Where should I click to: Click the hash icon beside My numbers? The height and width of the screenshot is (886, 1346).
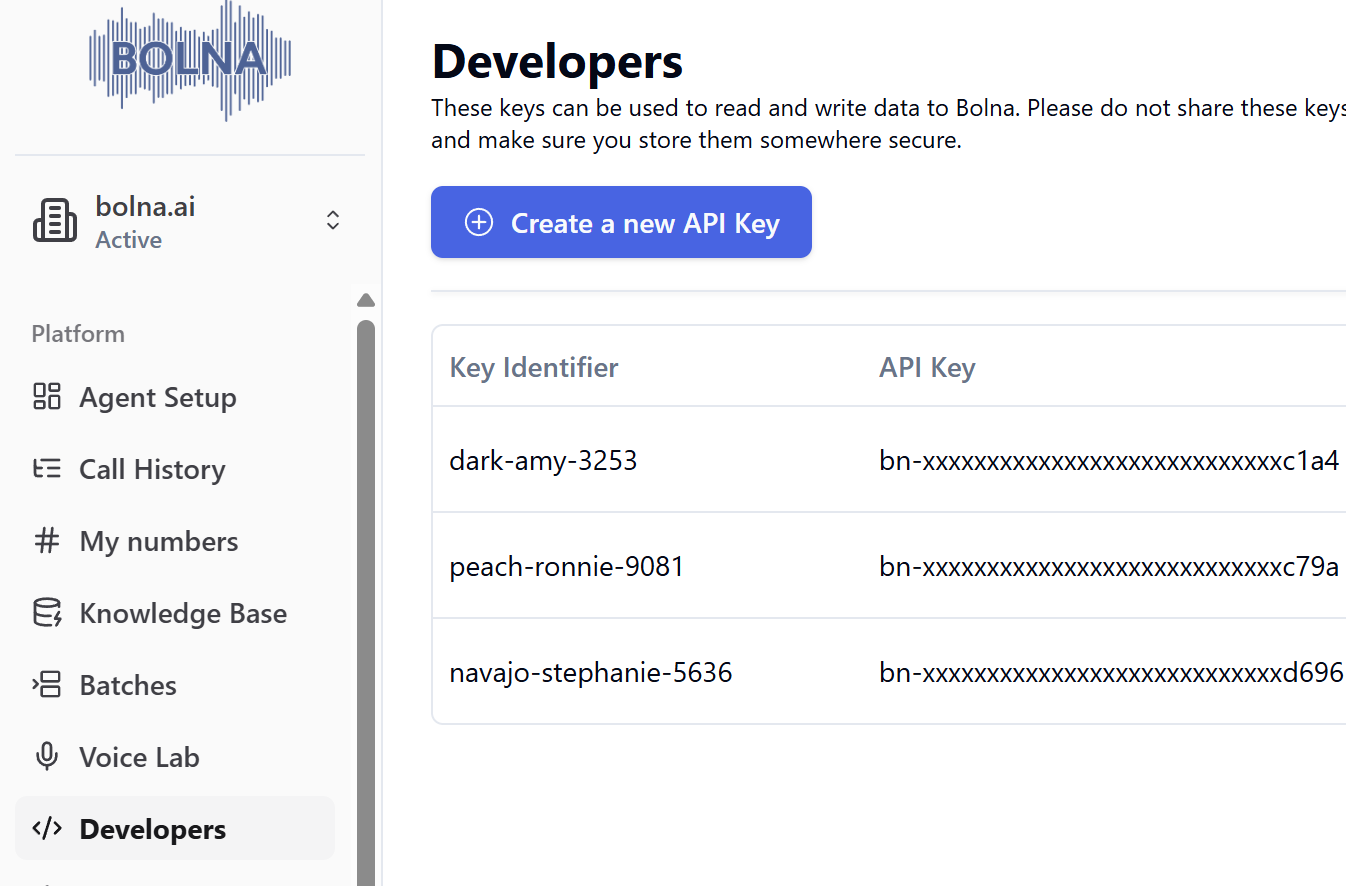pos(46,541)
